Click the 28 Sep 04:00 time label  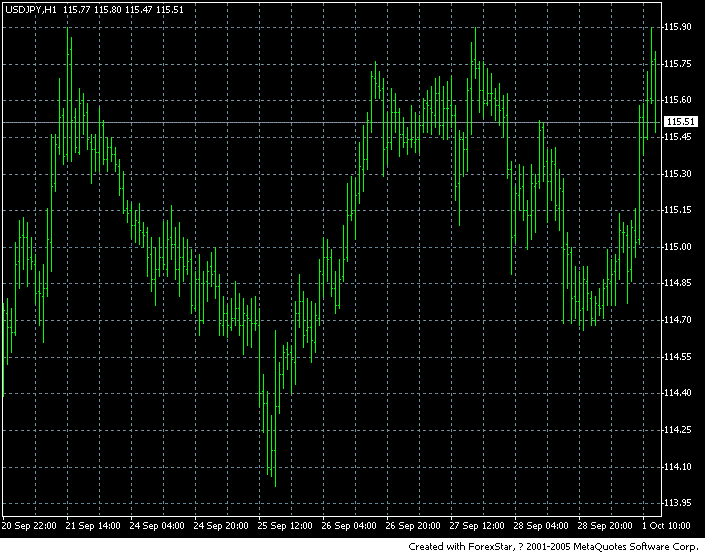point(541,526)
